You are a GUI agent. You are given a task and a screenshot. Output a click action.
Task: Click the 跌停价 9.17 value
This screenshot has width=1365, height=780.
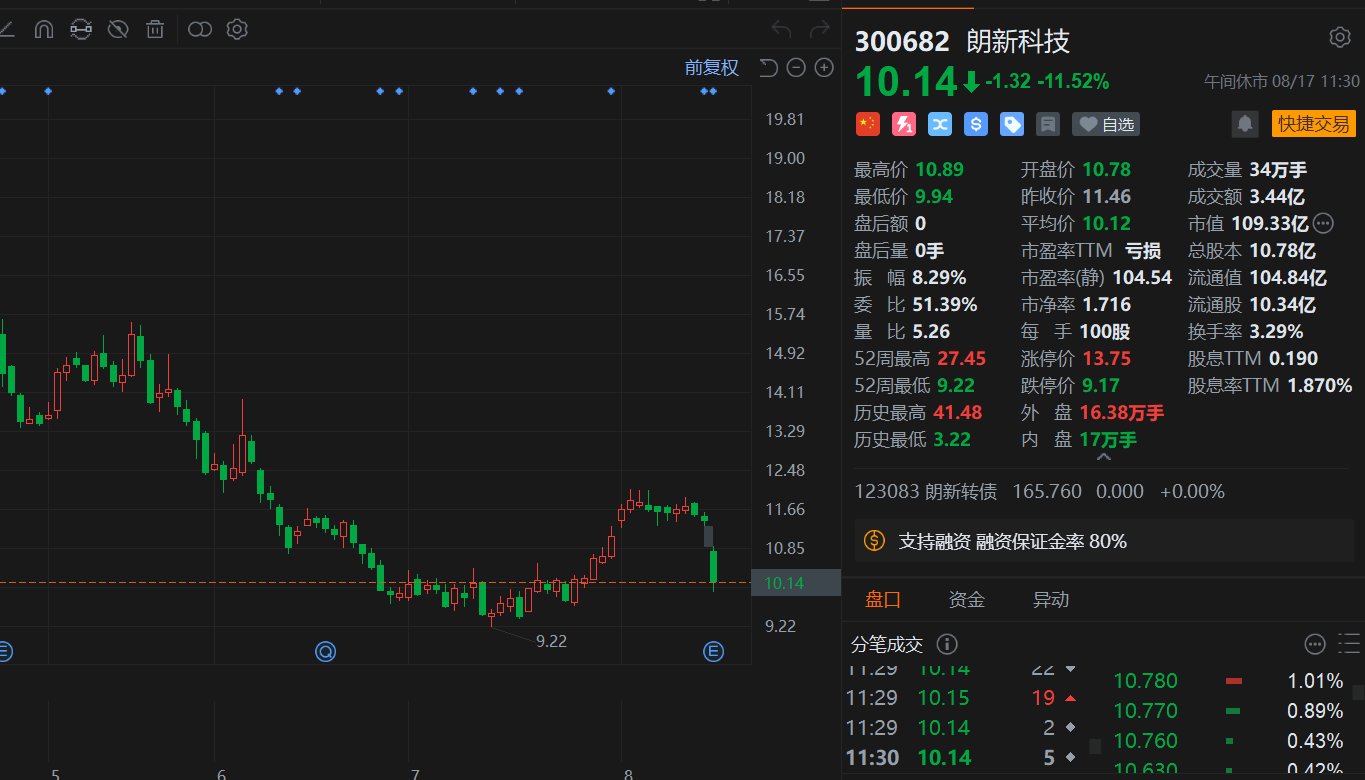1101,385
